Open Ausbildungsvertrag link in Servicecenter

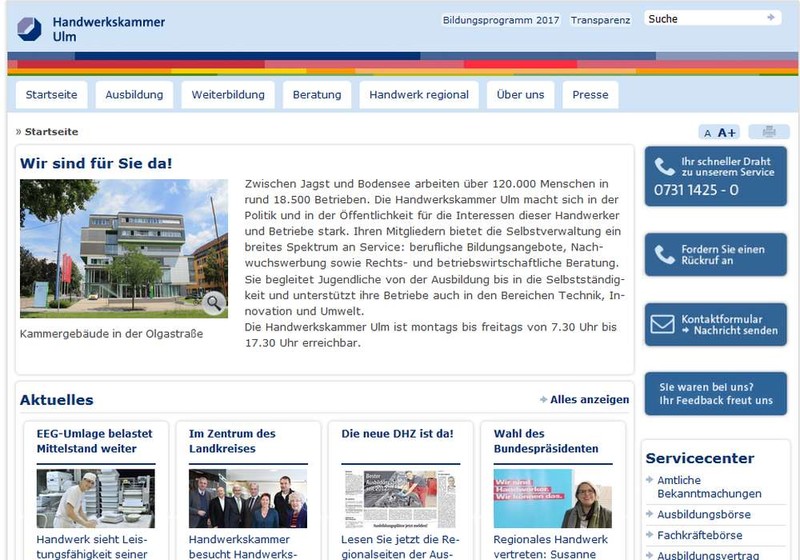click(x=708, y=555)
